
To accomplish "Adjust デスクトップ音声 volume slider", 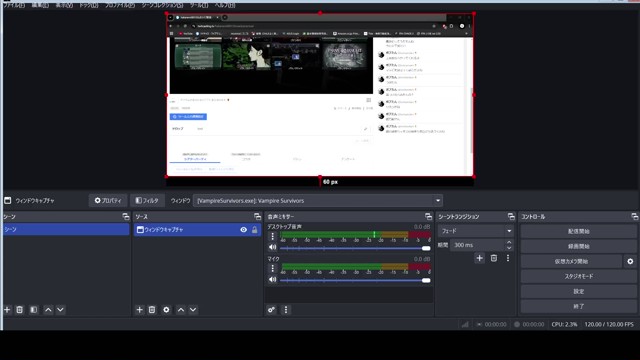I will coord(355,248).
